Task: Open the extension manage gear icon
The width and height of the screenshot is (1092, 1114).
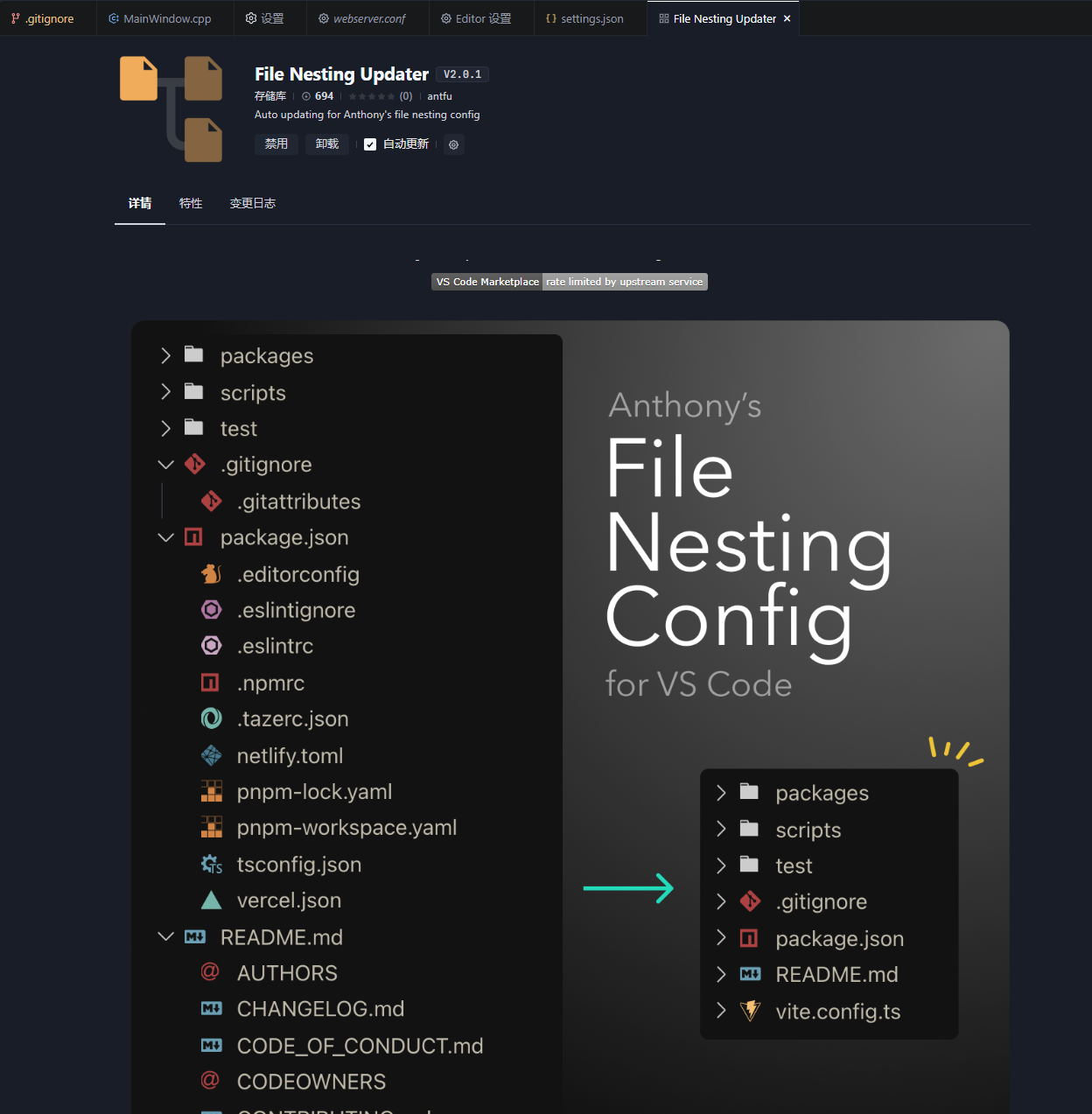Action: click(x=453, y=145)
